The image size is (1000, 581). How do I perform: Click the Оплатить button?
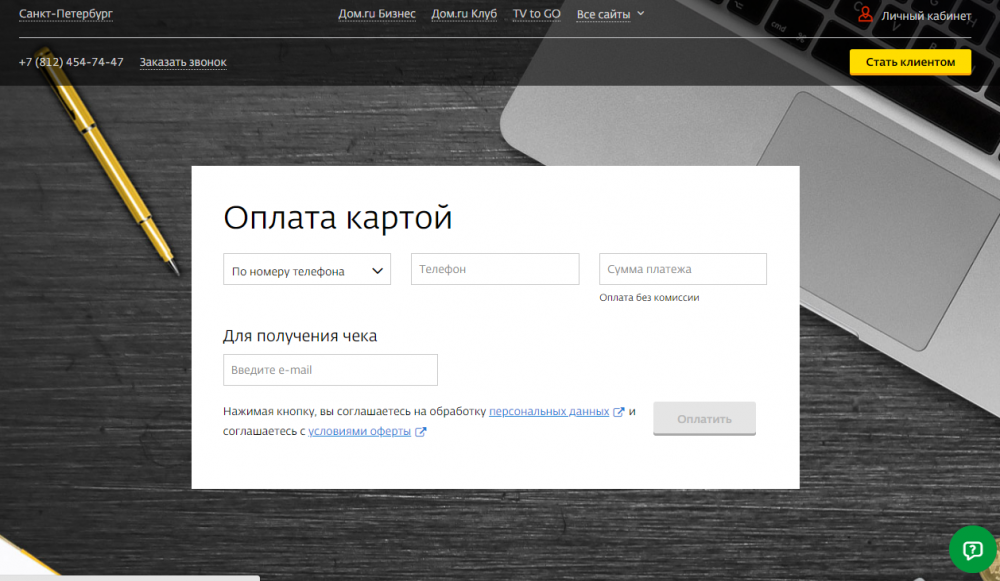tap(704, 419)
